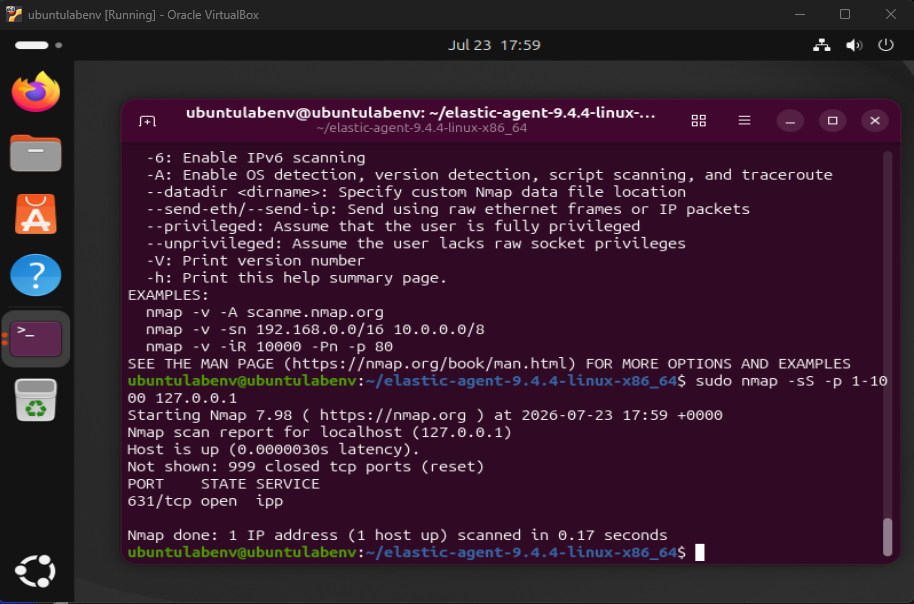Open the Trash icon in dock

pyautogui.click(x=36, y=400)
